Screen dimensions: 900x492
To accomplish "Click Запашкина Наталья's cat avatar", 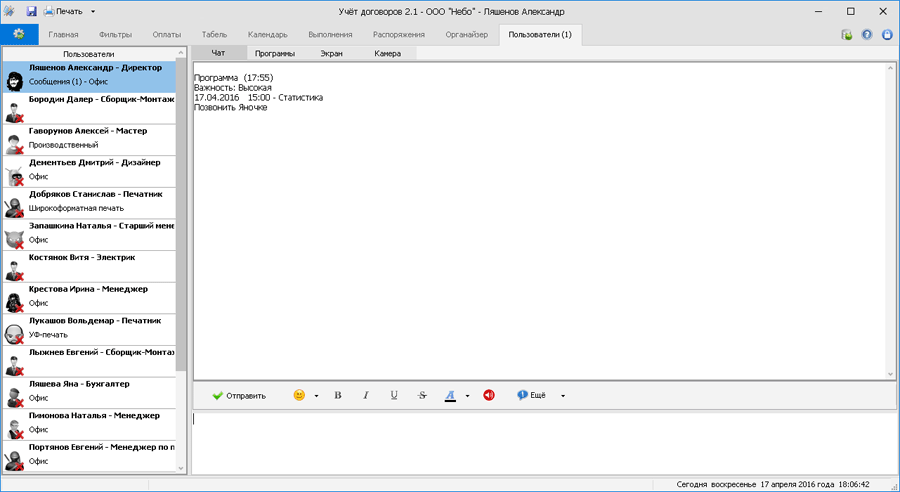I will (14, 239).
